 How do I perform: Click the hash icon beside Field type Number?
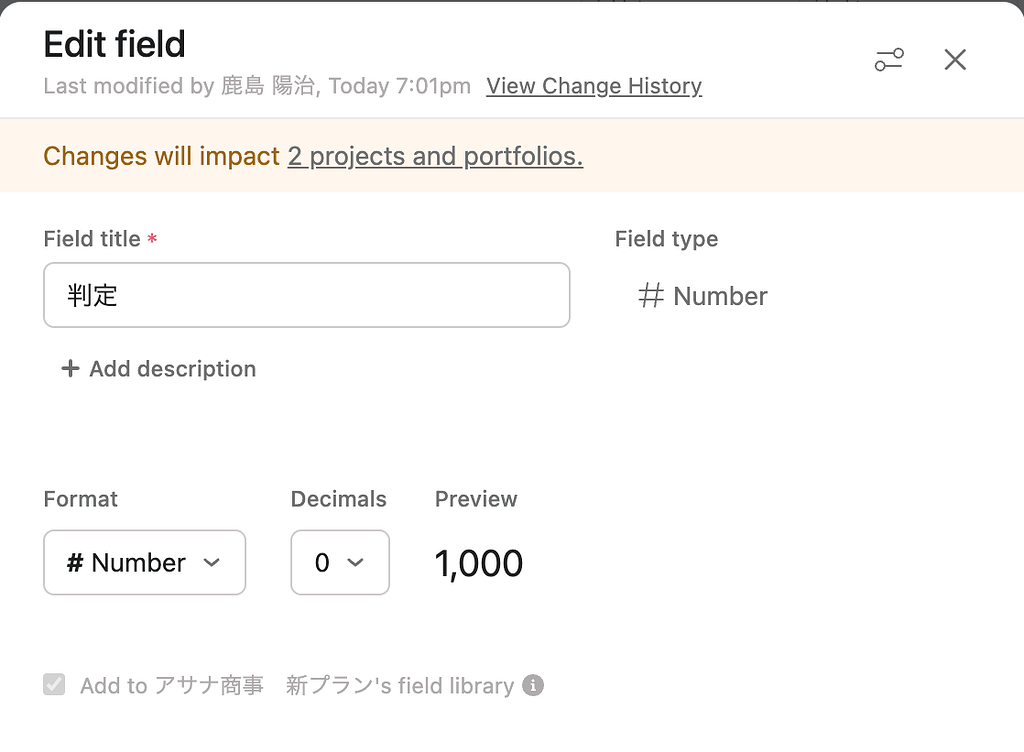(651, 296)
